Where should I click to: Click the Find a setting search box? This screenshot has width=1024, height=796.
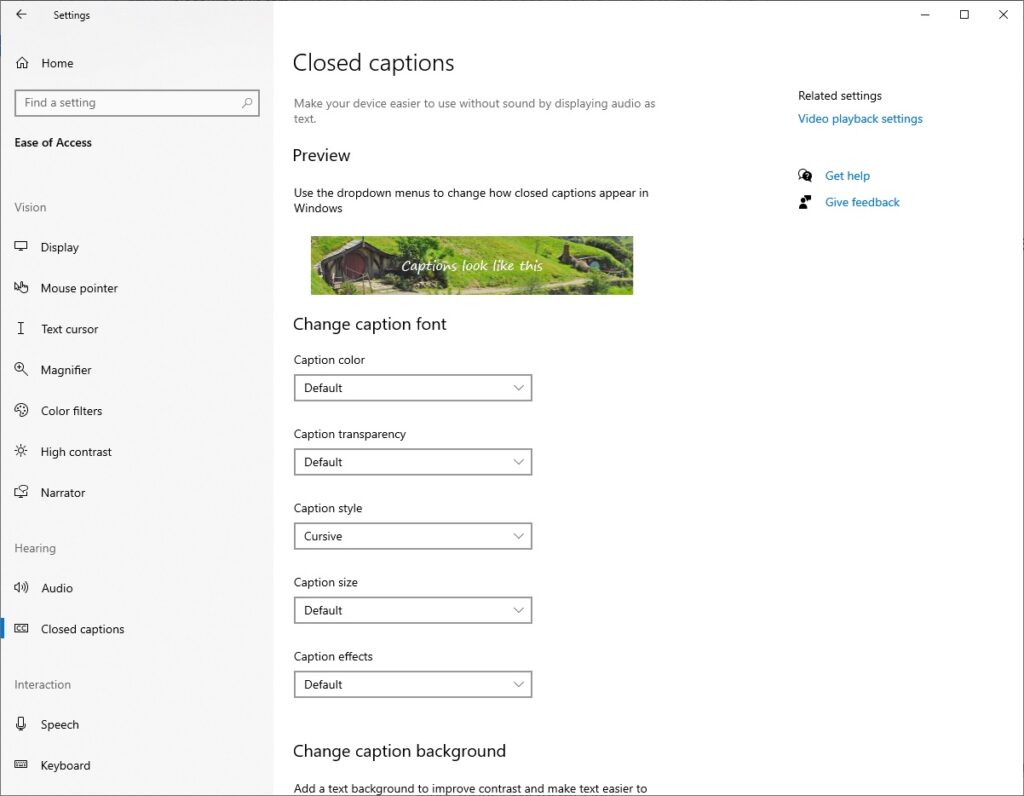[128, 103]
